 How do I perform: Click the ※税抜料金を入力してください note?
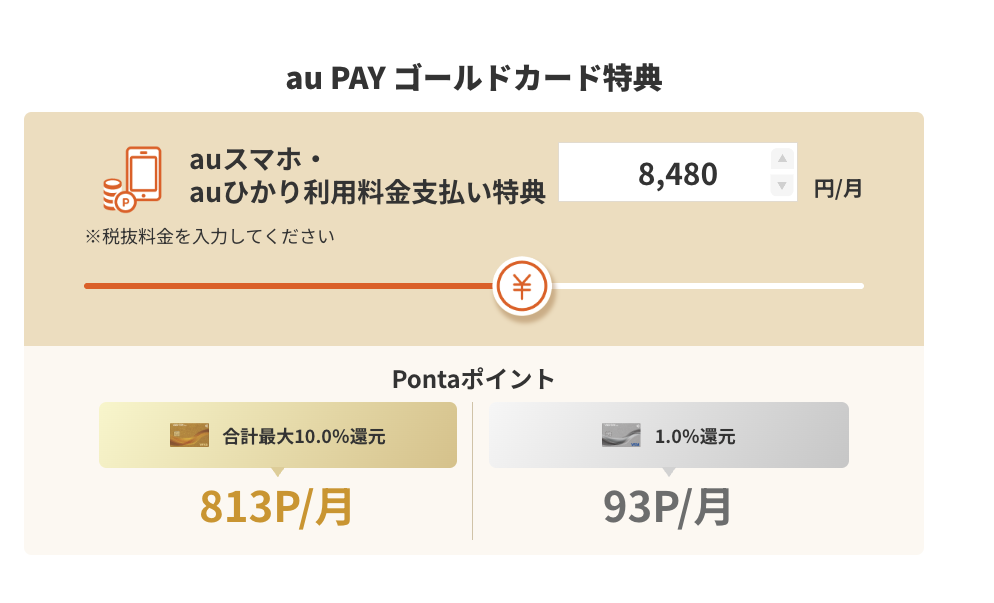click(209, 237)
